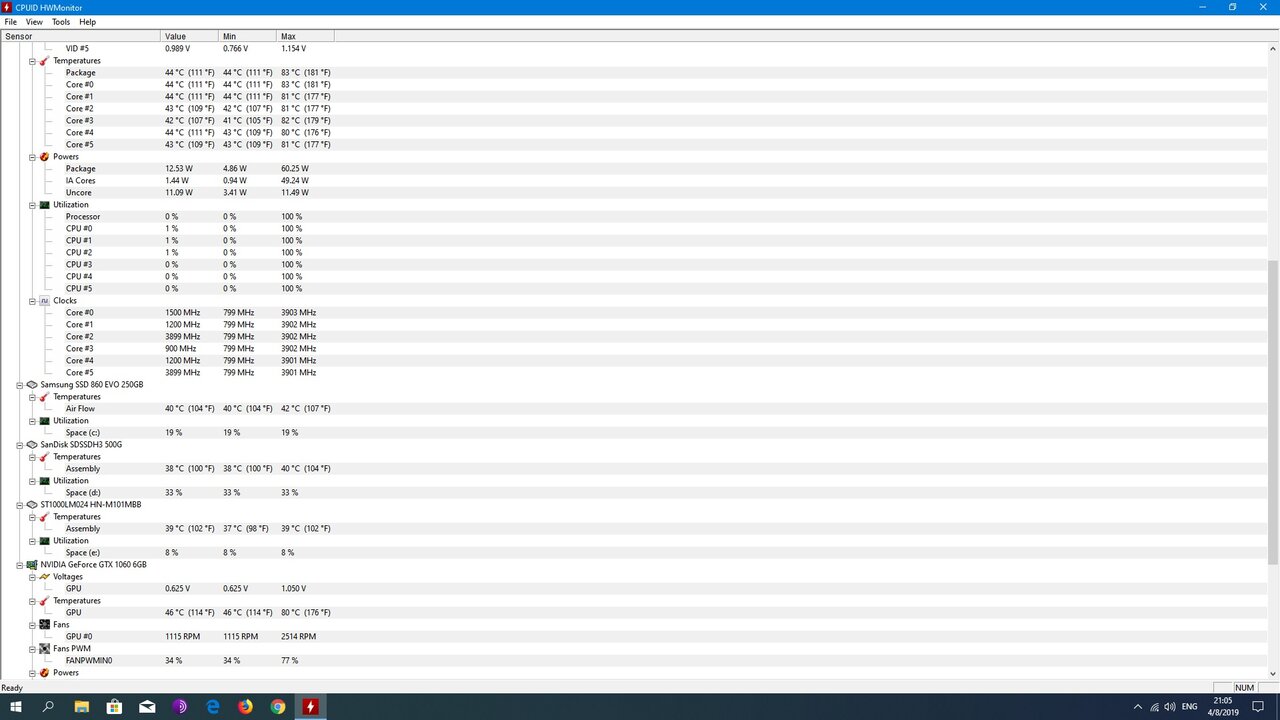Collapse the CPU Temperatures group
The image size is (1280, 720).
(x=32, y=61)
